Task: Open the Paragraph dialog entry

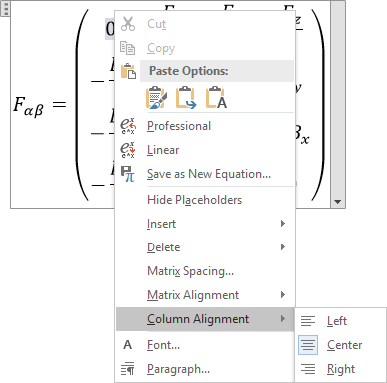Action: (x=205, y=369)
